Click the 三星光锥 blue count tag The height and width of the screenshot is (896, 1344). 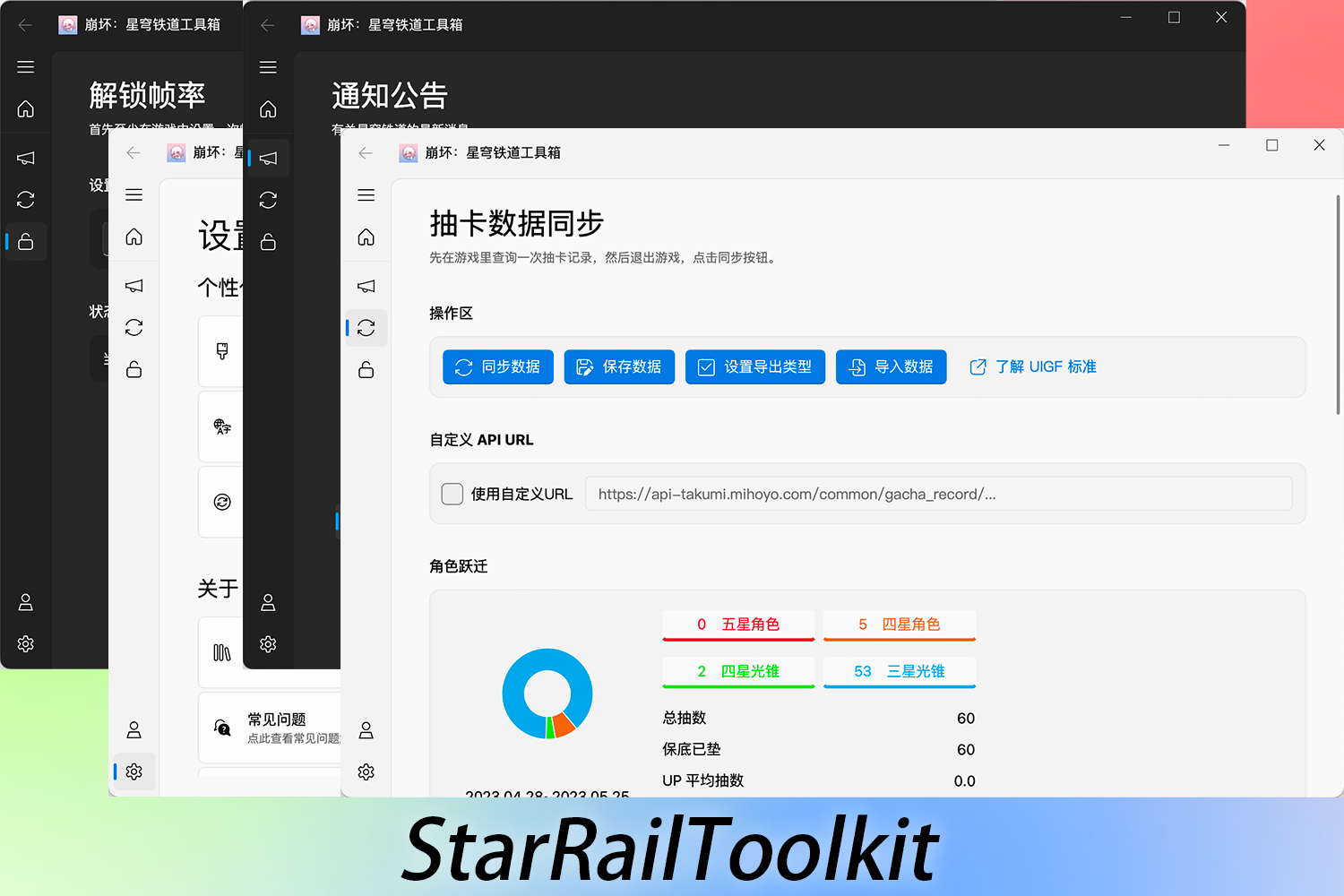(x=899, y=672)
